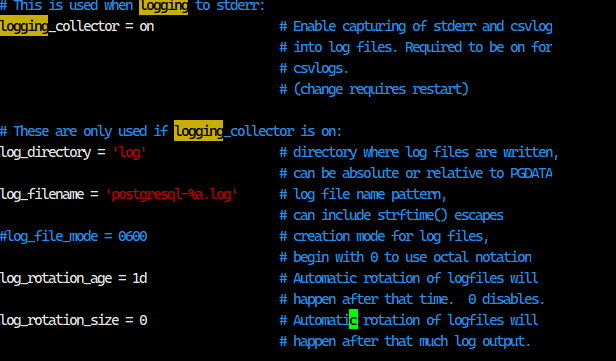Click the '1d' rotation age value
The width and height of the screenshot is (616, 361).
(x=139, y=279)
